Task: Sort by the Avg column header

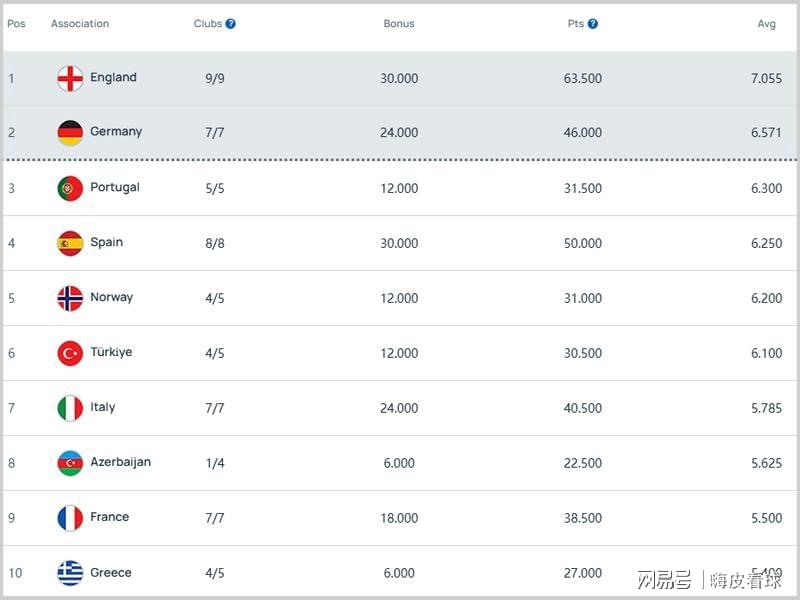Action: click(x=766, y=24)
